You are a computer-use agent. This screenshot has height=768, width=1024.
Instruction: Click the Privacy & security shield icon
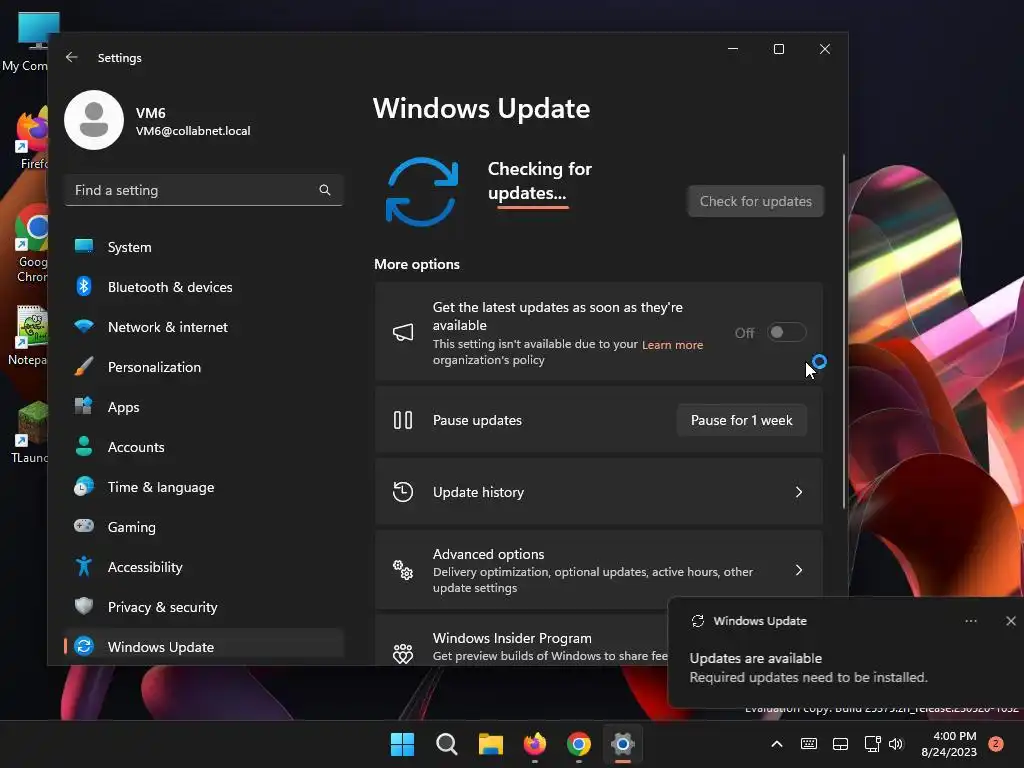click(84, 606)
